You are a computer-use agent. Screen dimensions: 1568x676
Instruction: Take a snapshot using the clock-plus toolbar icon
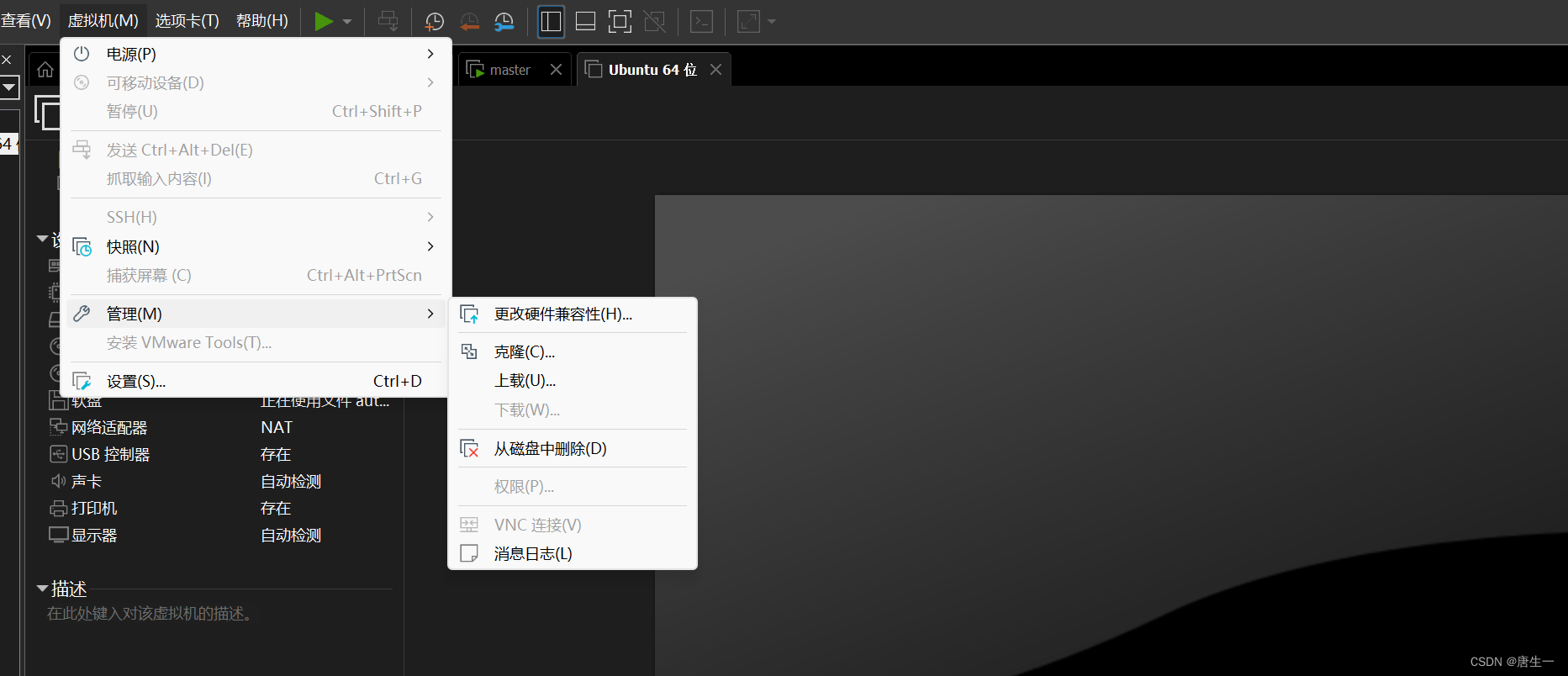tap(434, 22)
